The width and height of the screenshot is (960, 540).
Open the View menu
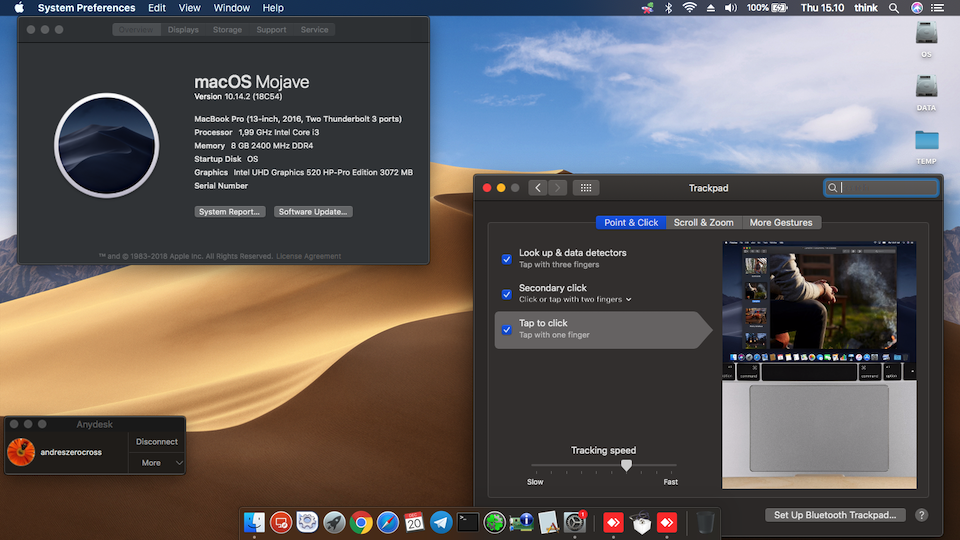[189, 8]
